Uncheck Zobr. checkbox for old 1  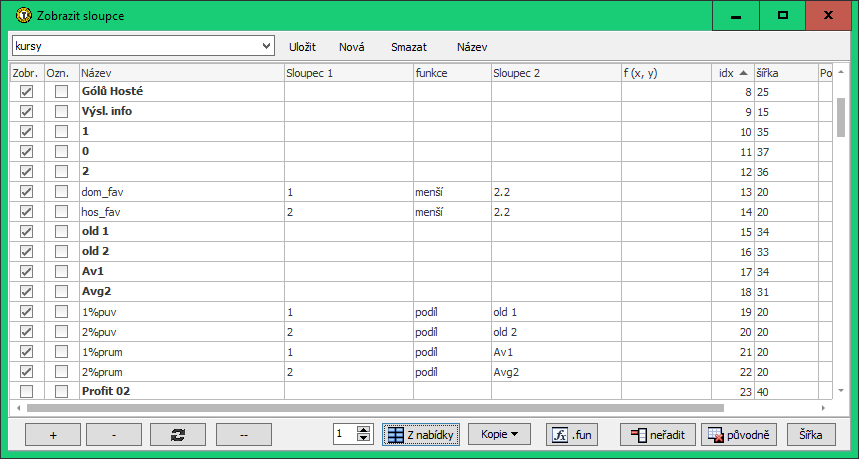(26, 232)
